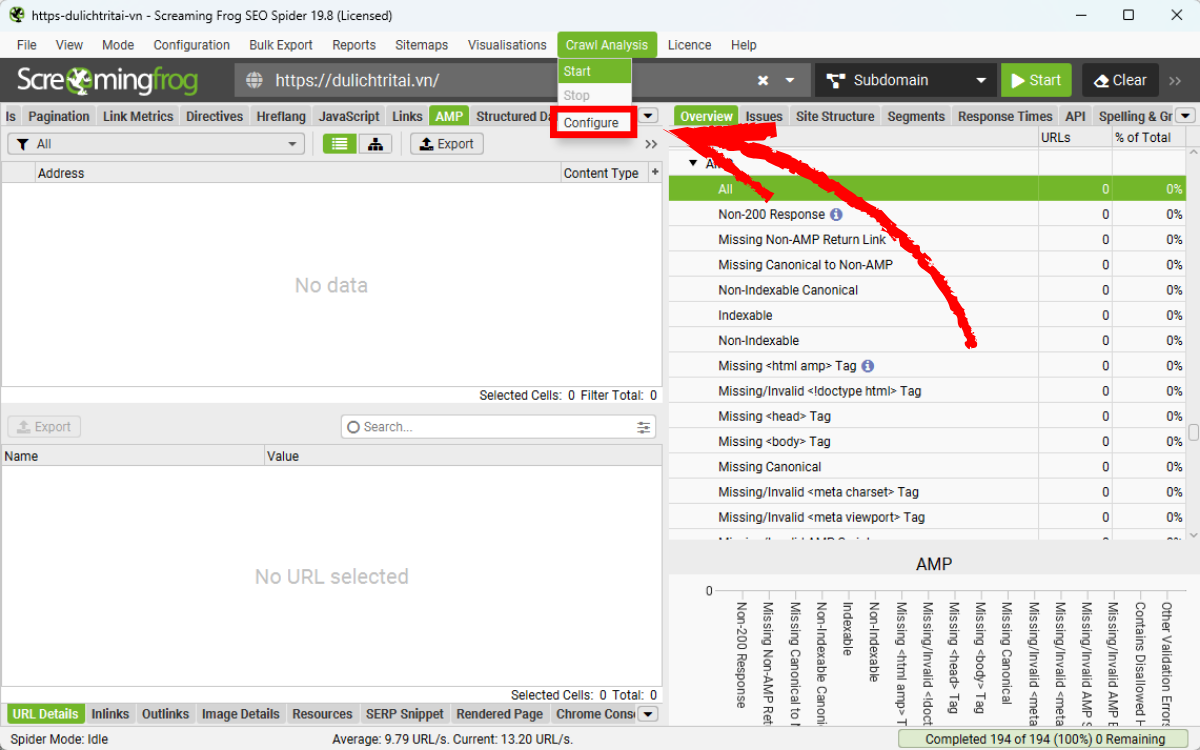1200x750 pixels.
Task: Click info icon beside Non-200 Response
Action: tap(837, 214)
